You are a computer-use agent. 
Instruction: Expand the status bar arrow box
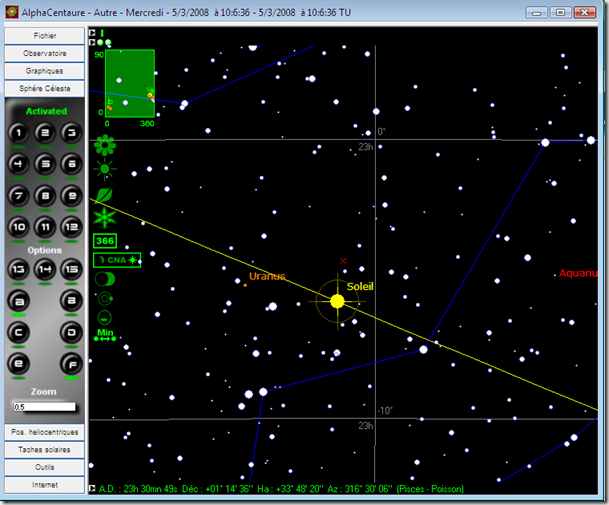coord(92,489)
